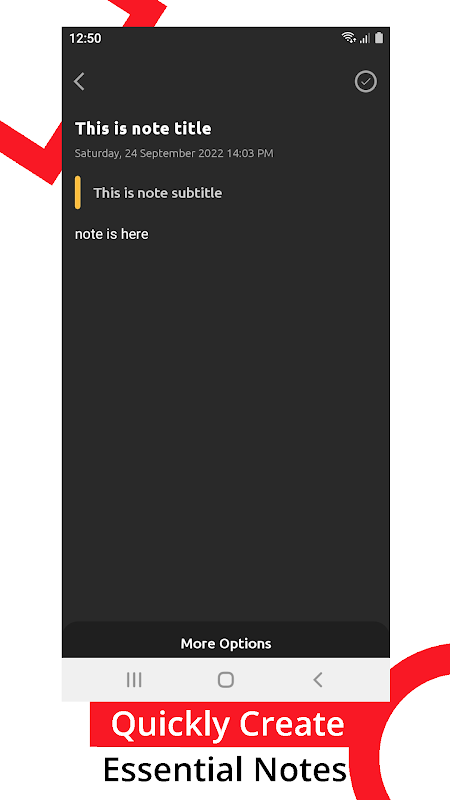
Task: Tap the cellular signal strength icon
Action: pos(364,38)
